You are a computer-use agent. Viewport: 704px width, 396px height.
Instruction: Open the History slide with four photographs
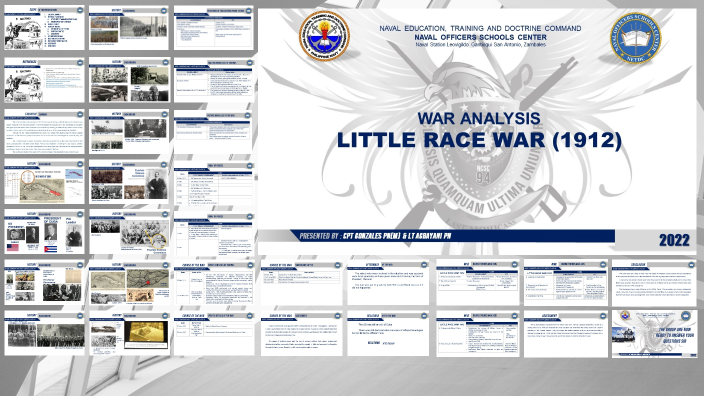tap(129, 79)
